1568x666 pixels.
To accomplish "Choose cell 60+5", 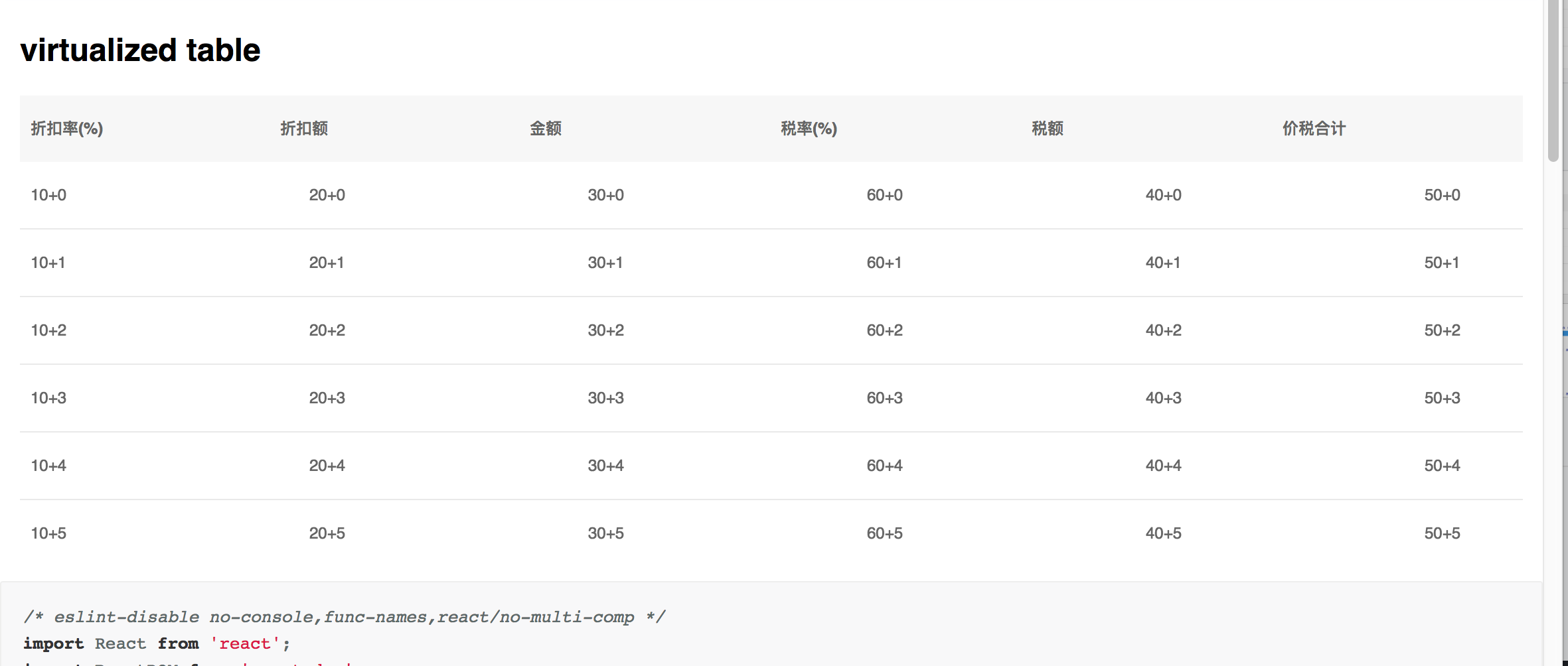I will click(885, 533).
